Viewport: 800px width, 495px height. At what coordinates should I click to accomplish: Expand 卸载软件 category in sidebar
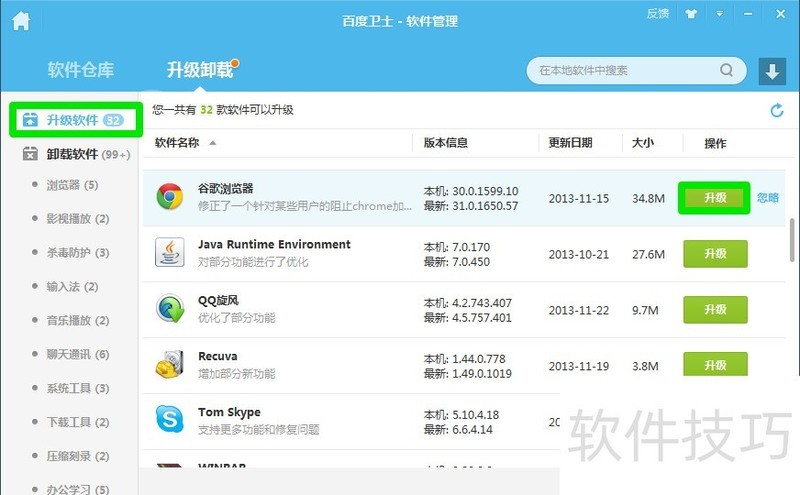tap(74, 154)
